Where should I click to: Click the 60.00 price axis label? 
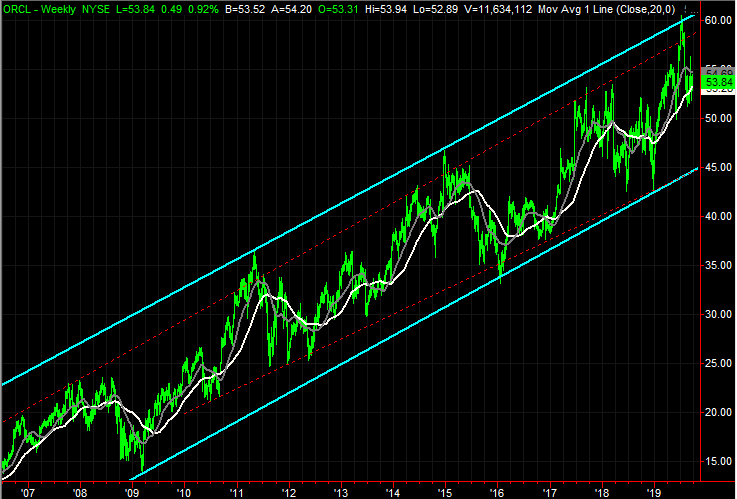point(719,20)
